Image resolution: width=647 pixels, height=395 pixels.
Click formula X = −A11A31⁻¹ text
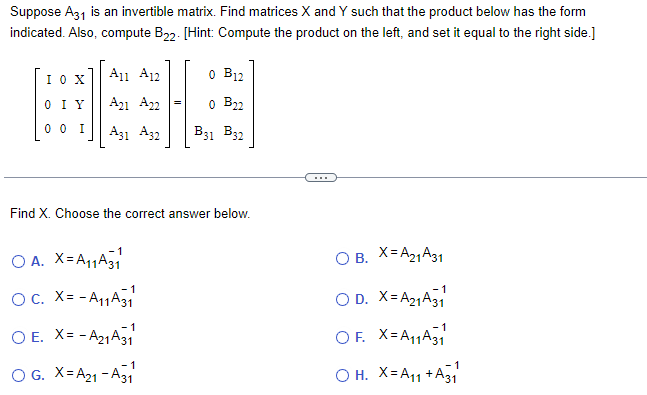pos(94,296)
